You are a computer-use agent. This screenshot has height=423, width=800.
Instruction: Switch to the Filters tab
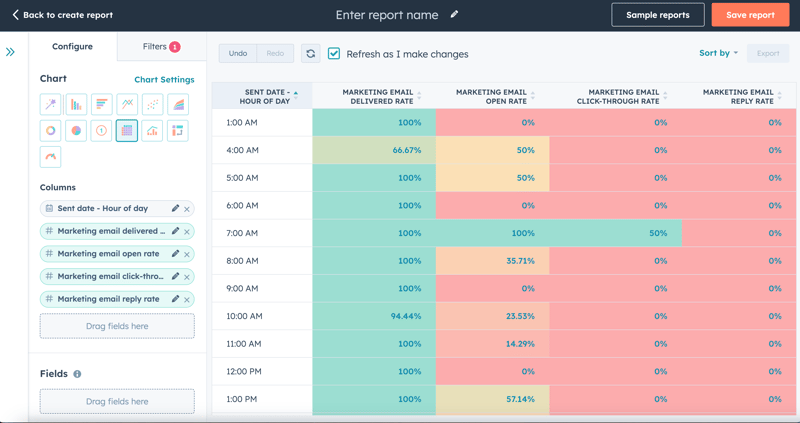tap(160, 47)
